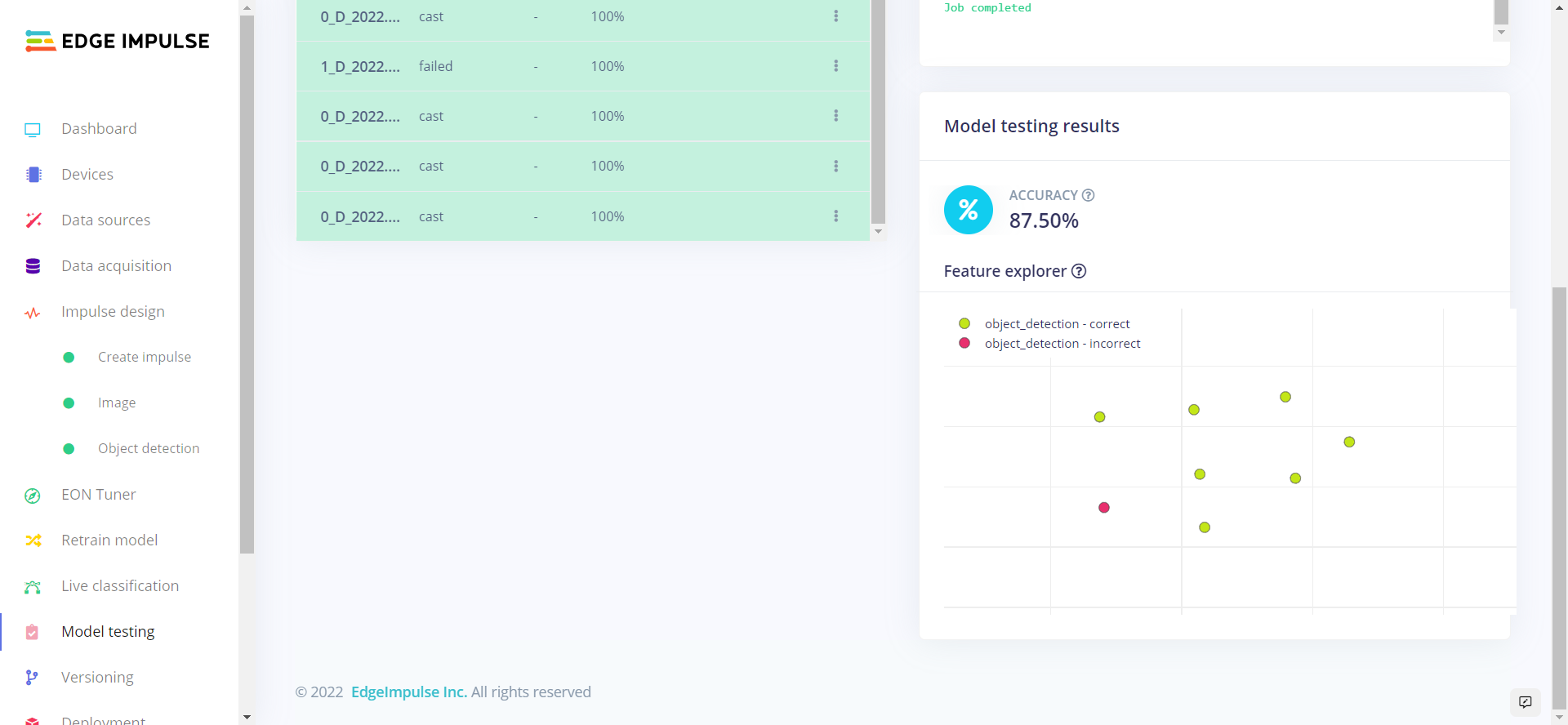This screenshot has width=1568, height=725.
Task: Click the Live classification icon
Action: (x=33, y=587)
